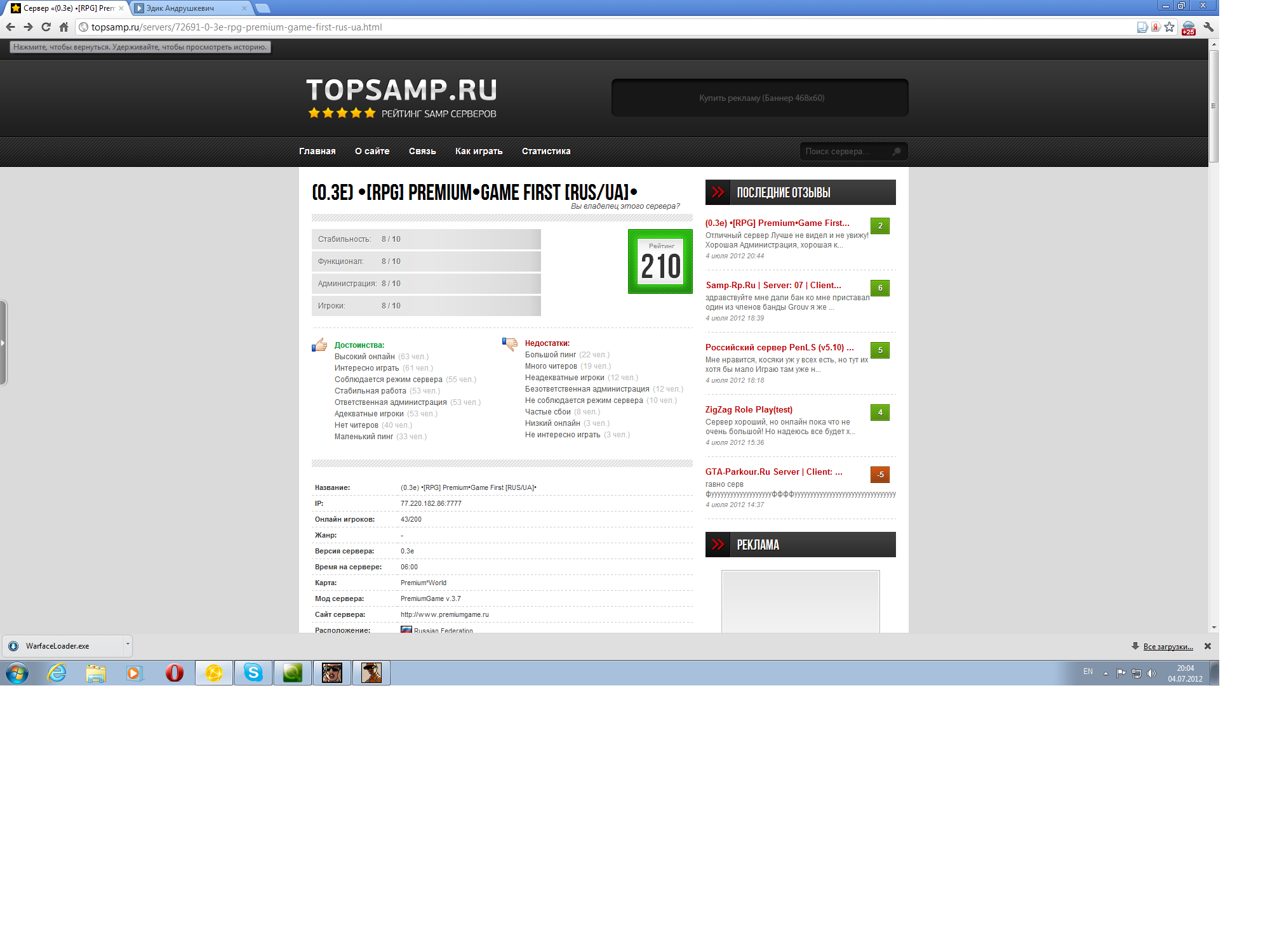Image resolution: width=1270 pixels, height=952 pixels.
Task: Click the Стабильность 8 / 10 score bar
Action: [426, 239]
